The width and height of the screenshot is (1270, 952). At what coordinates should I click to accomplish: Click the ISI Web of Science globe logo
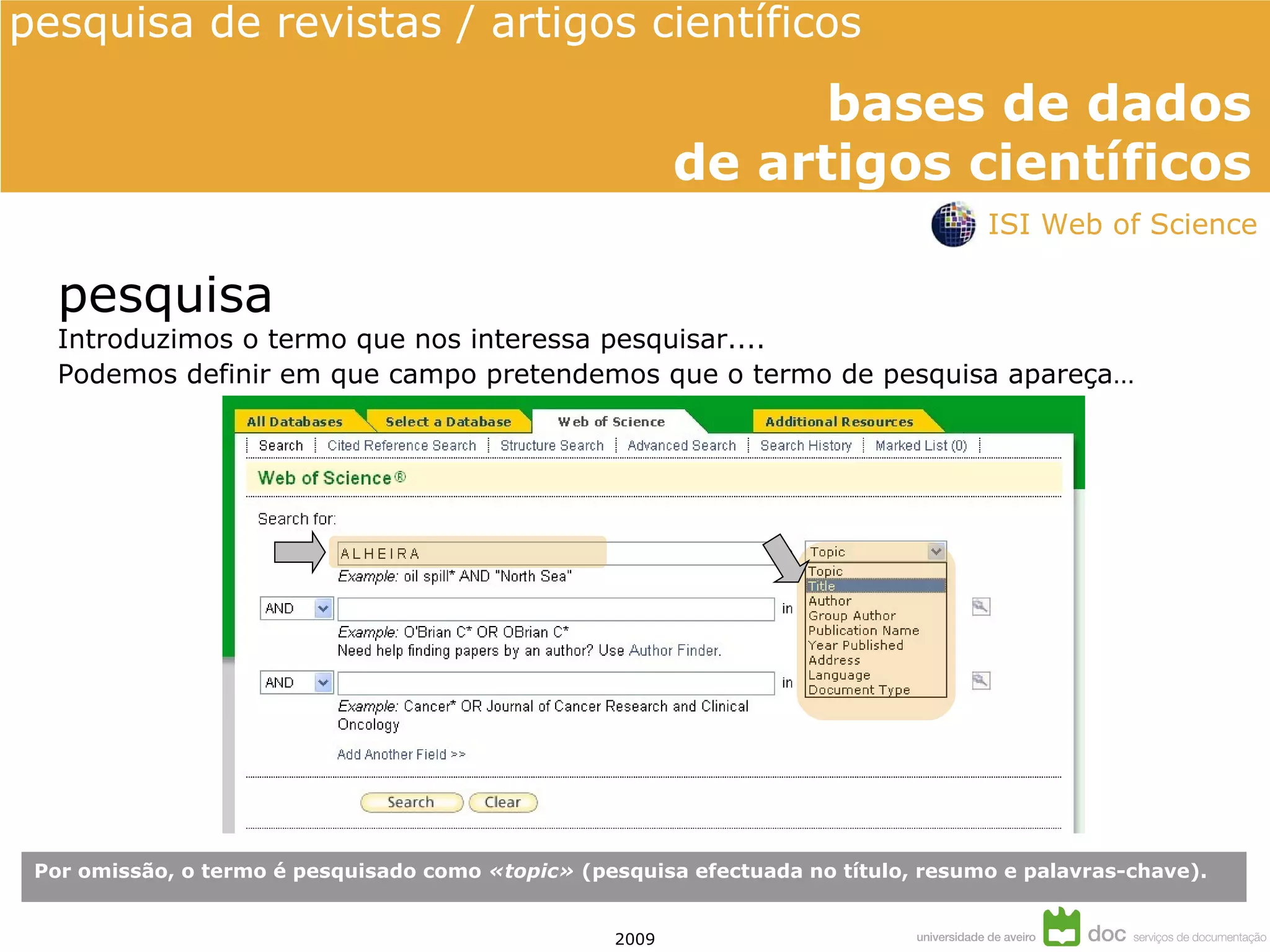pos(954,224)
